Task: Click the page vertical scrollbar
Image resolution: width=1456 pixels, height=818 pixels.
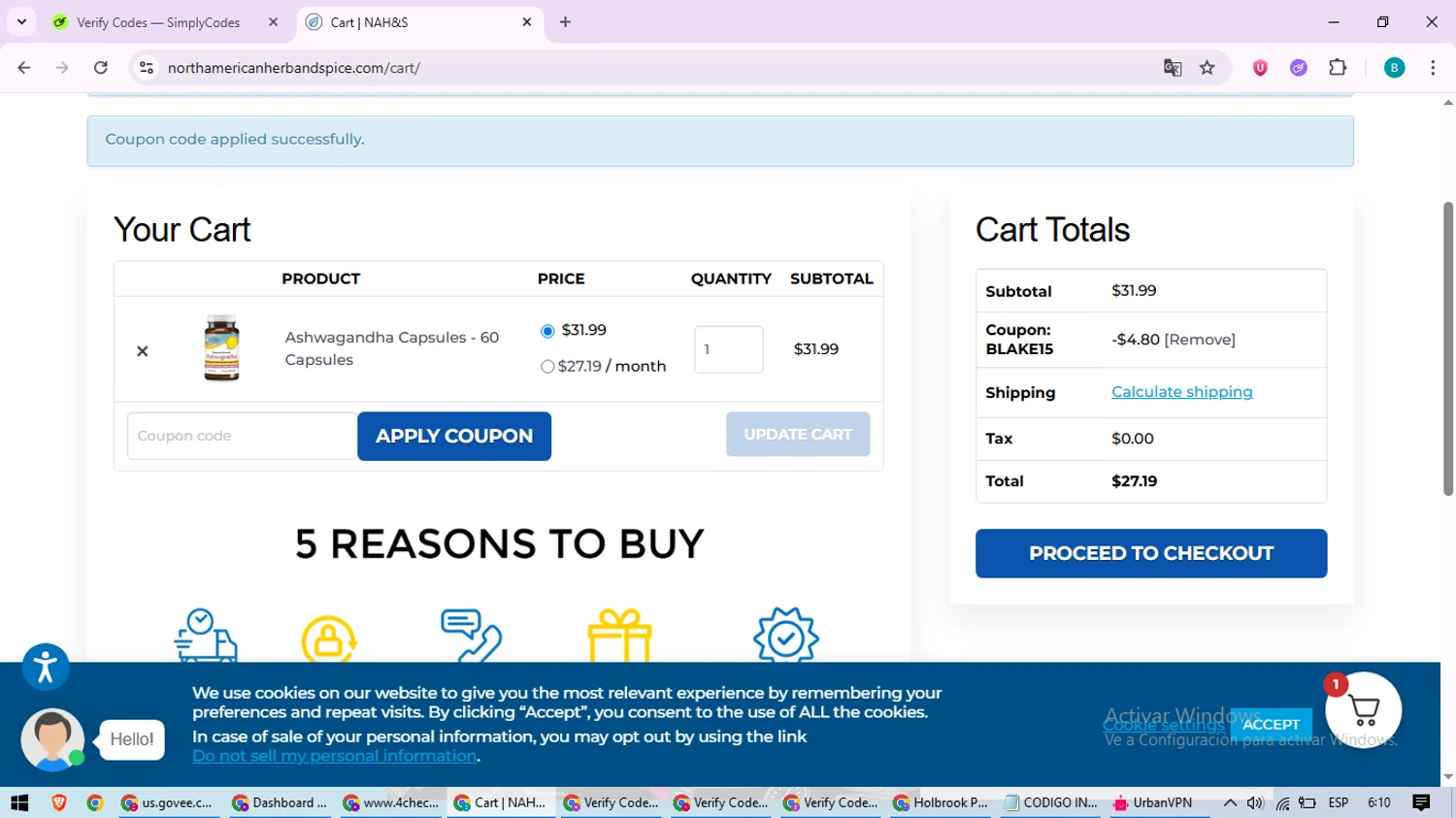Action: (1448, 349)
